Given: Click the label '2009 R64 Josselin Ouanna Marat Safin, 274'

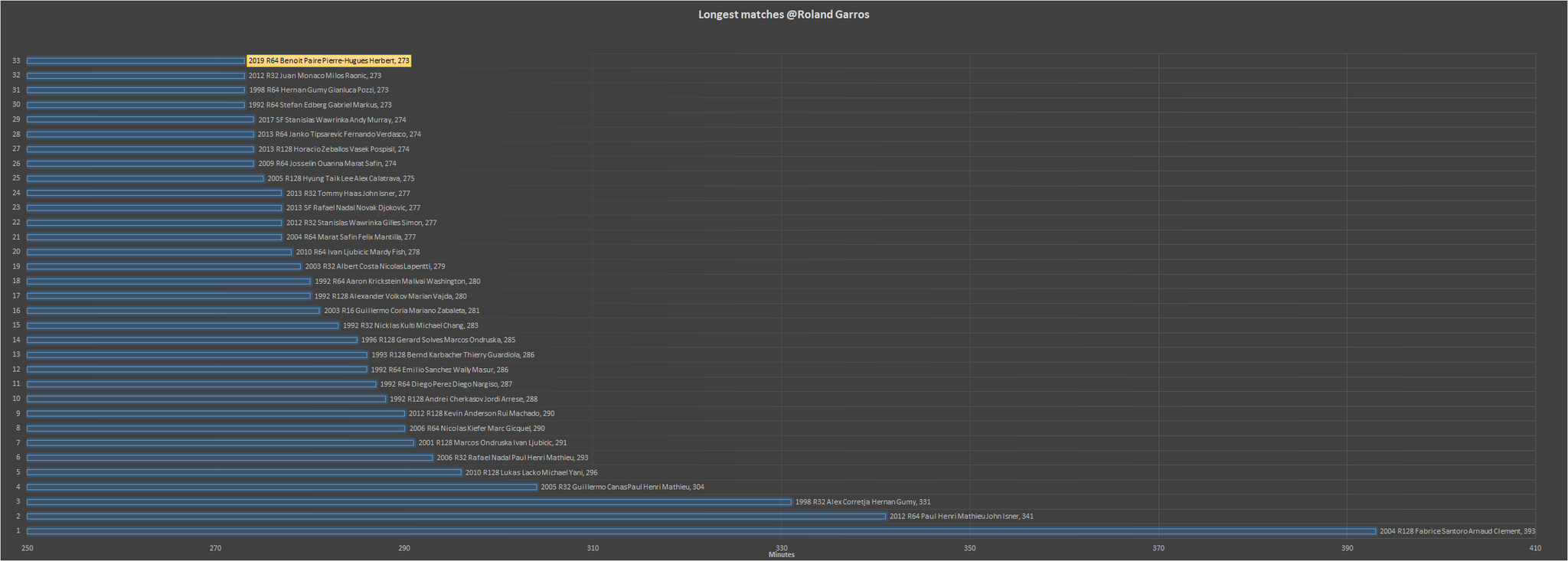Looking at the screenshot, I should click(327, 164).
